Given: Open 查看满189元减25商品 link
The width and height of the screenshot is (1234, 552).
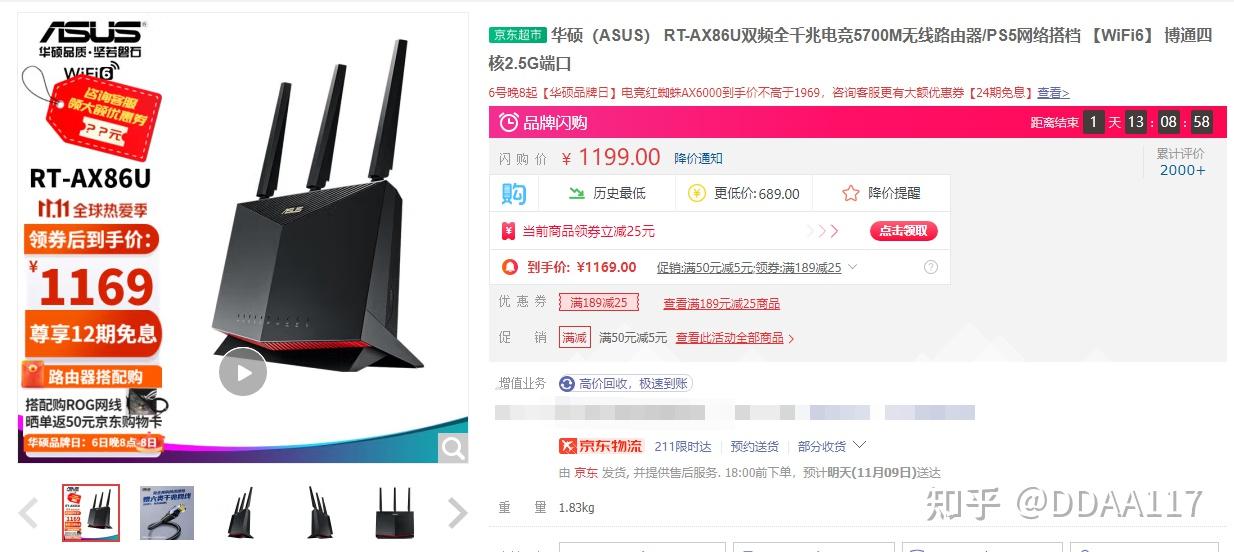Looking at the screenshot, I should click(721, 303).
